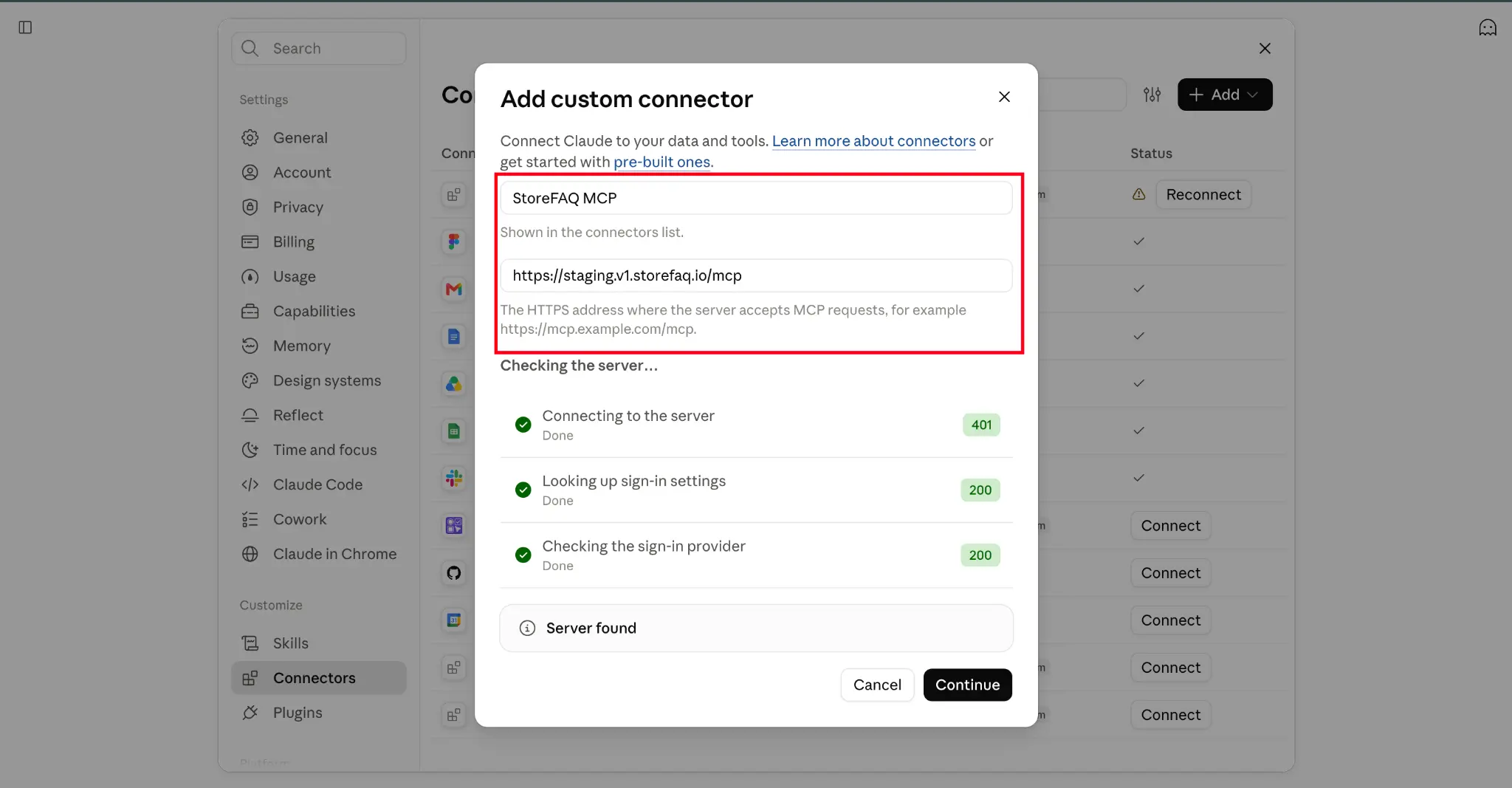Click Cancel in the dialog
The height and width of the screenshot is (788, 1512).
877,685
